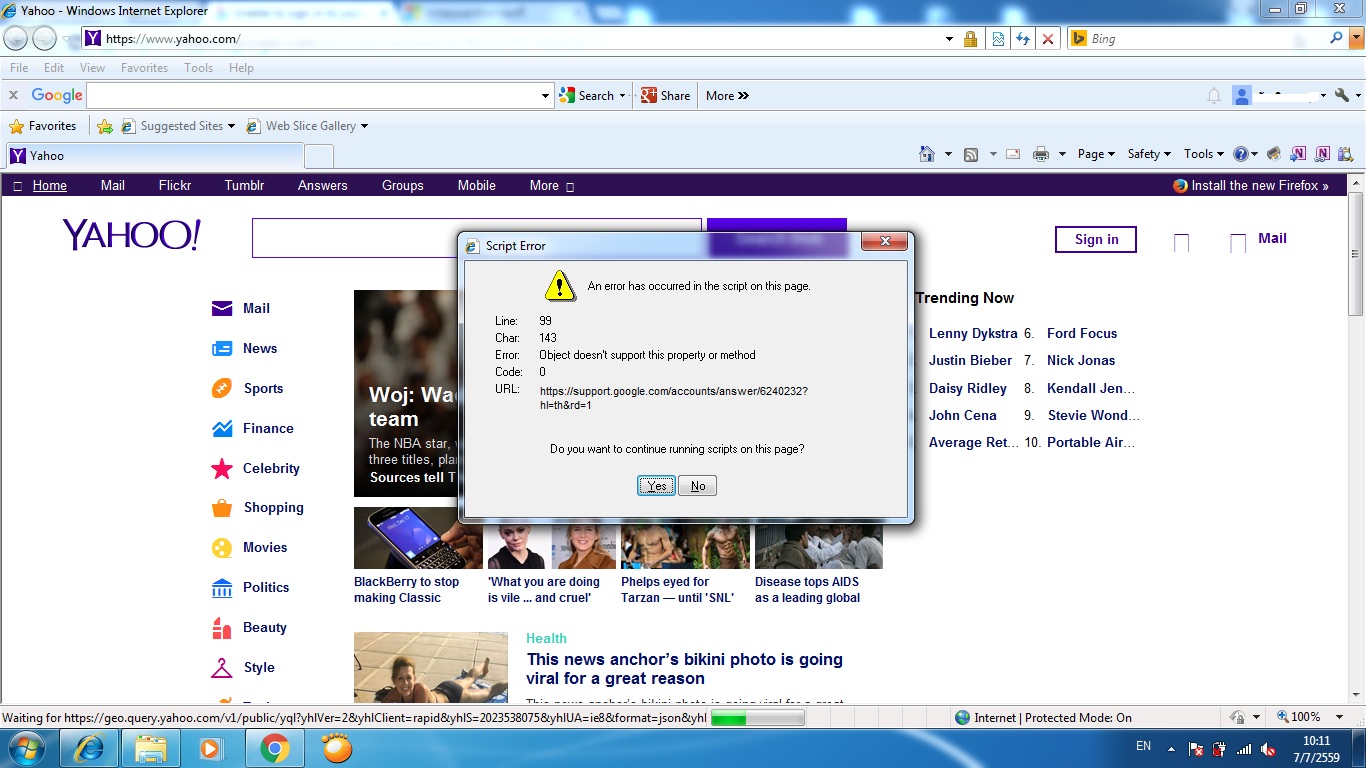The width and height of the screenshot is (1366, 768).
Task: Click the Tumblr link in Yahoo navbar
Action: (x=244, y=185)
